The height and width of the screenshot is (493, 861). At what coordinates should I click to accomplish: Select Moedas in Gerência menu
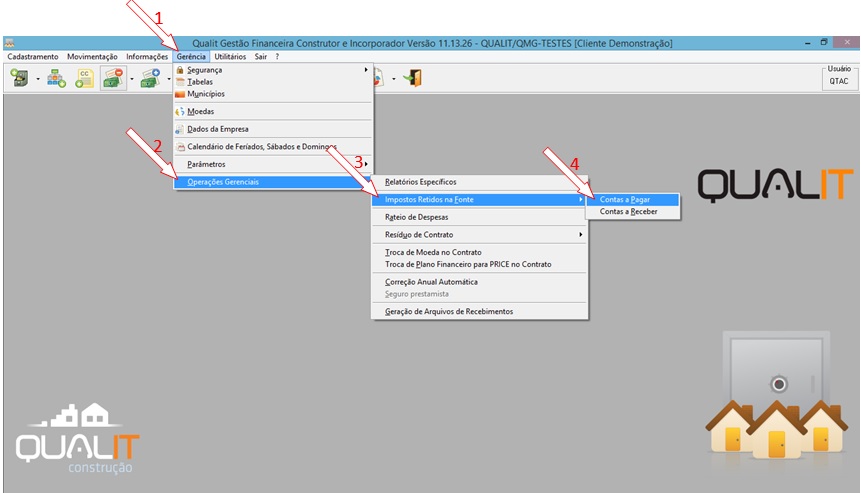pyautogui.click(x=273, y=111)
